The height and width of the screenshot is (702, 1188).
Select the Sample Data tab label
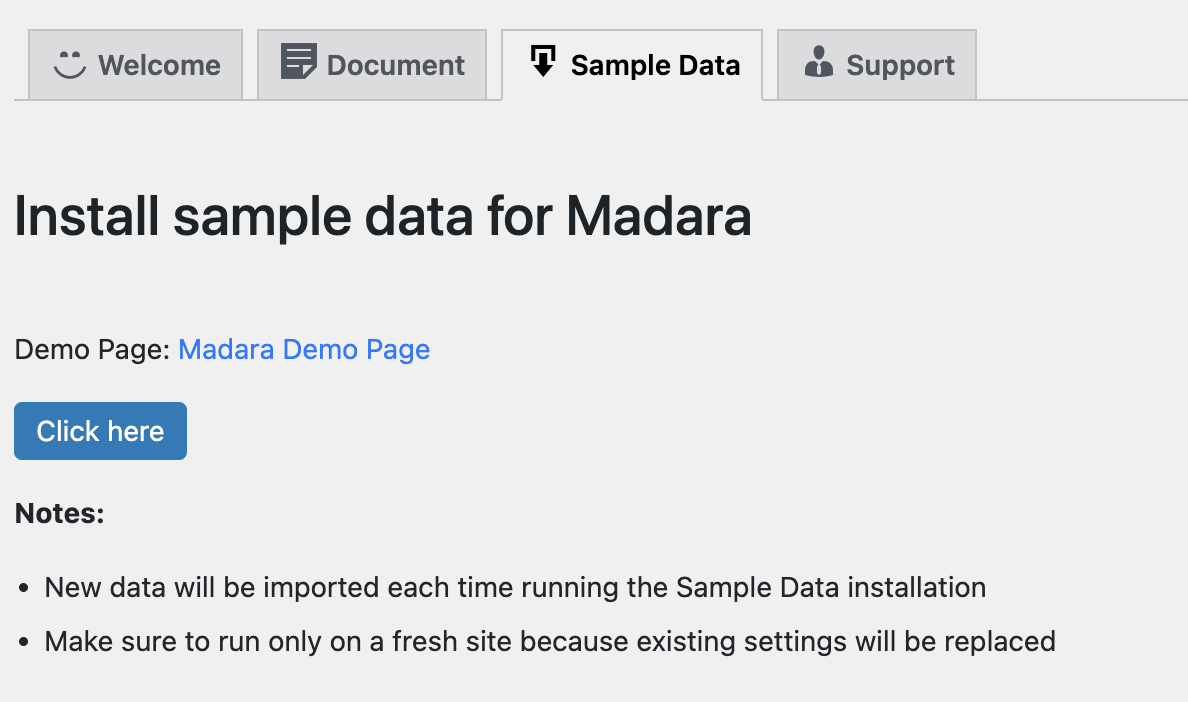pyautogui.click(x=655, y=66)
